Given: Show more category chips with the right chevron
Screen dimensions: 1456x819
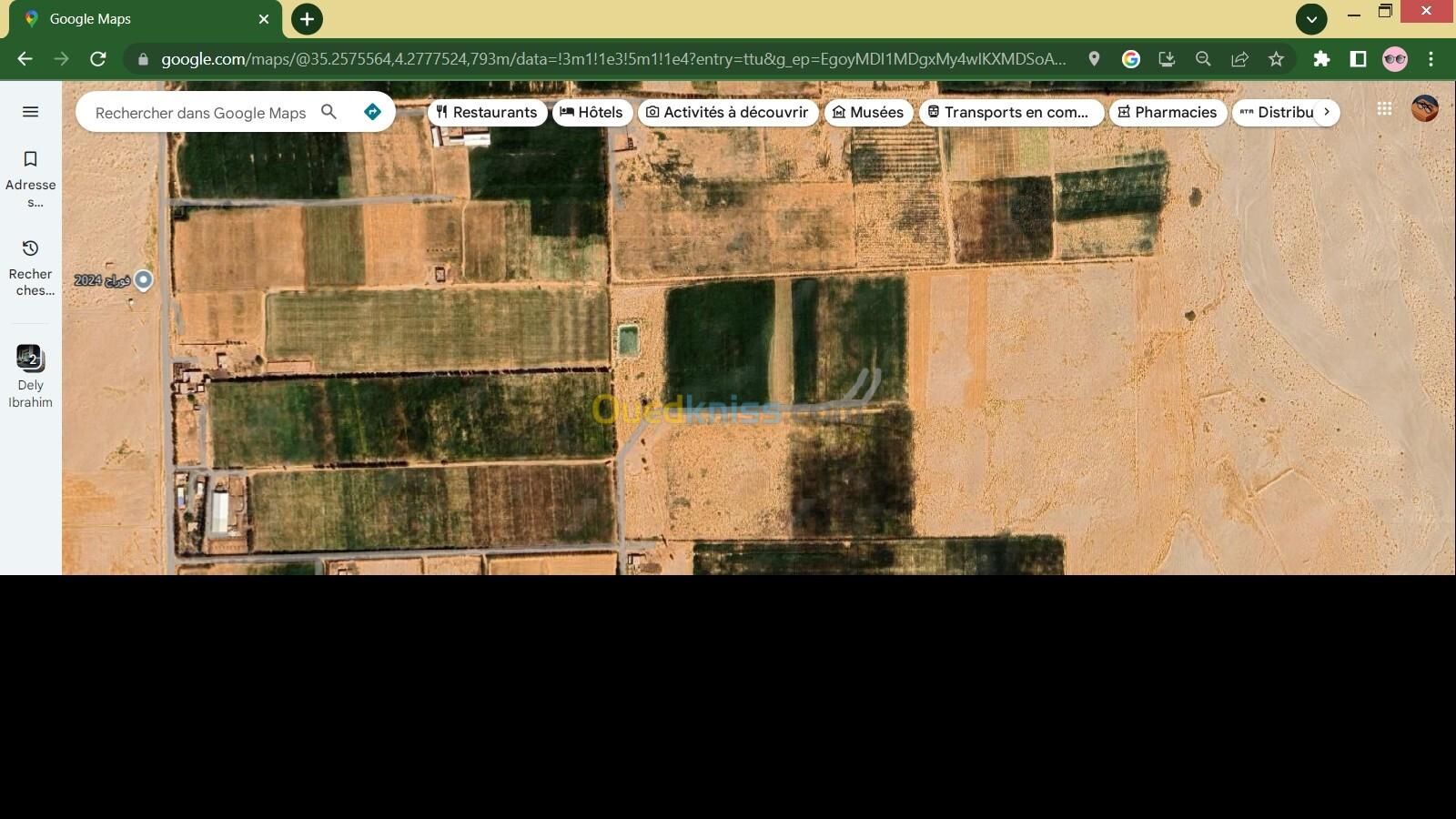Looking at the screenshot, I should point(1327,112).
